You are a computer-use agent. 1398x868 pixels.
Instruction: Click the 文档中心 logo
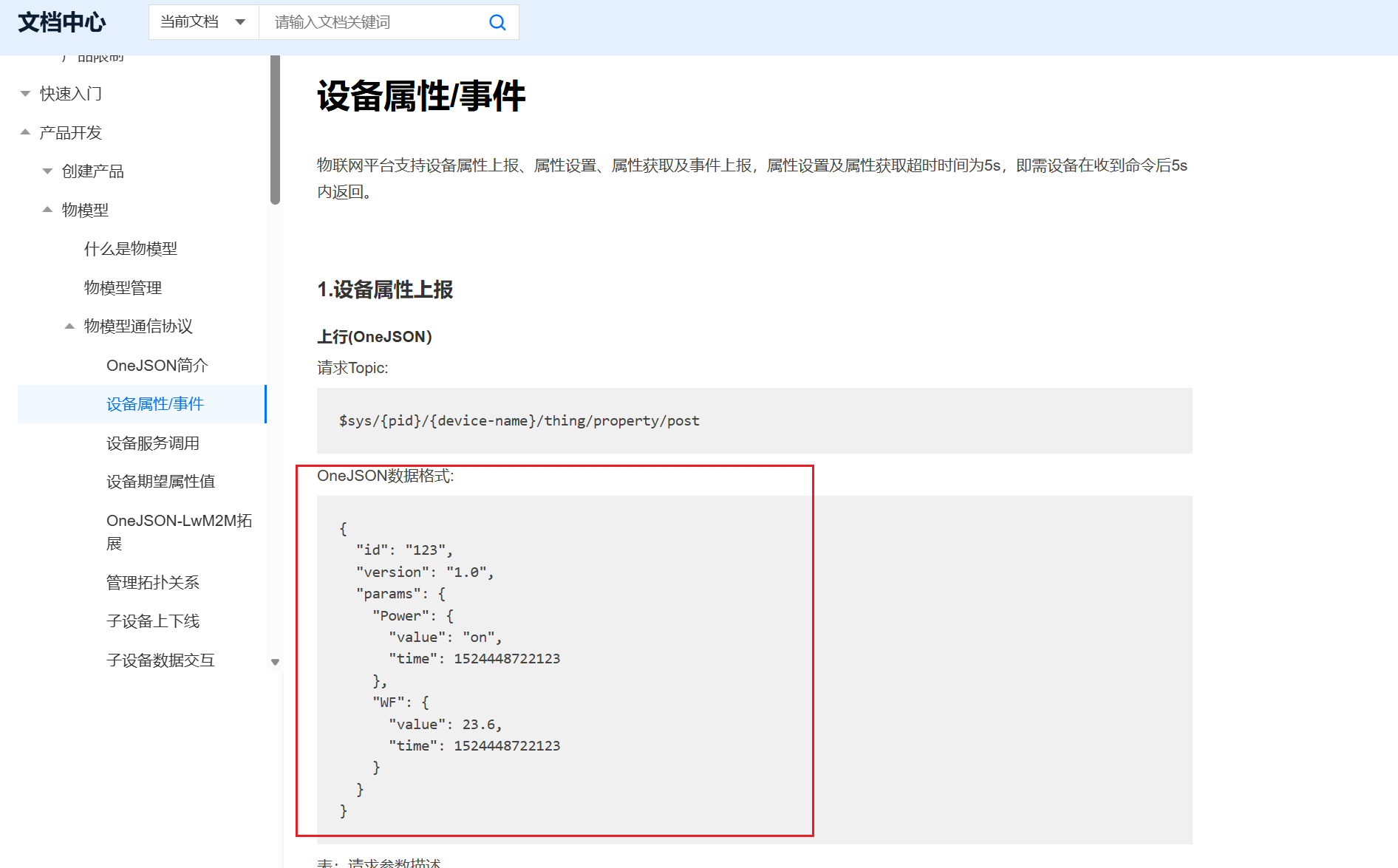[62, 22]
